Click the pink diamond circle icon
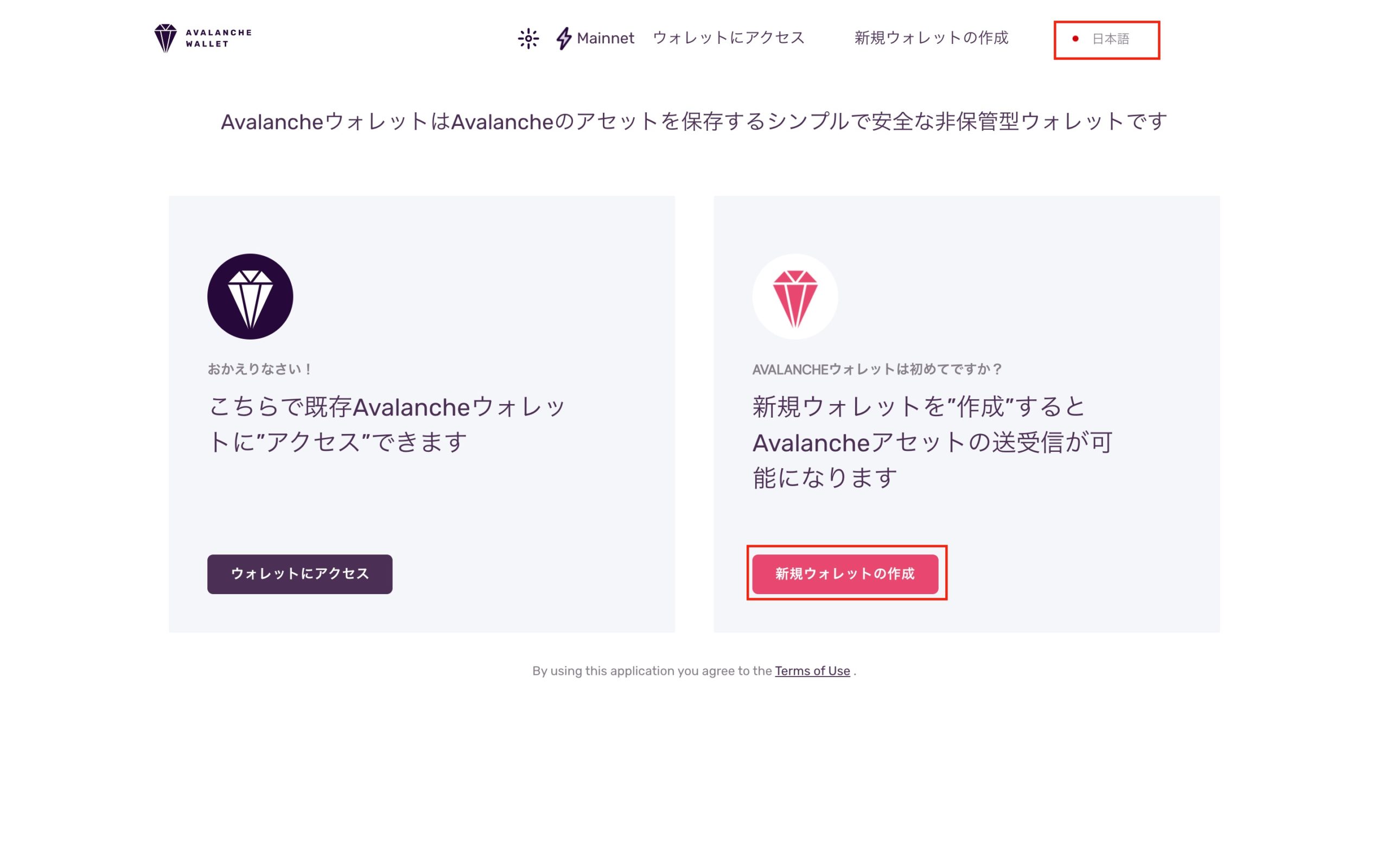The image size is (1389, 868). coord(795,296)
